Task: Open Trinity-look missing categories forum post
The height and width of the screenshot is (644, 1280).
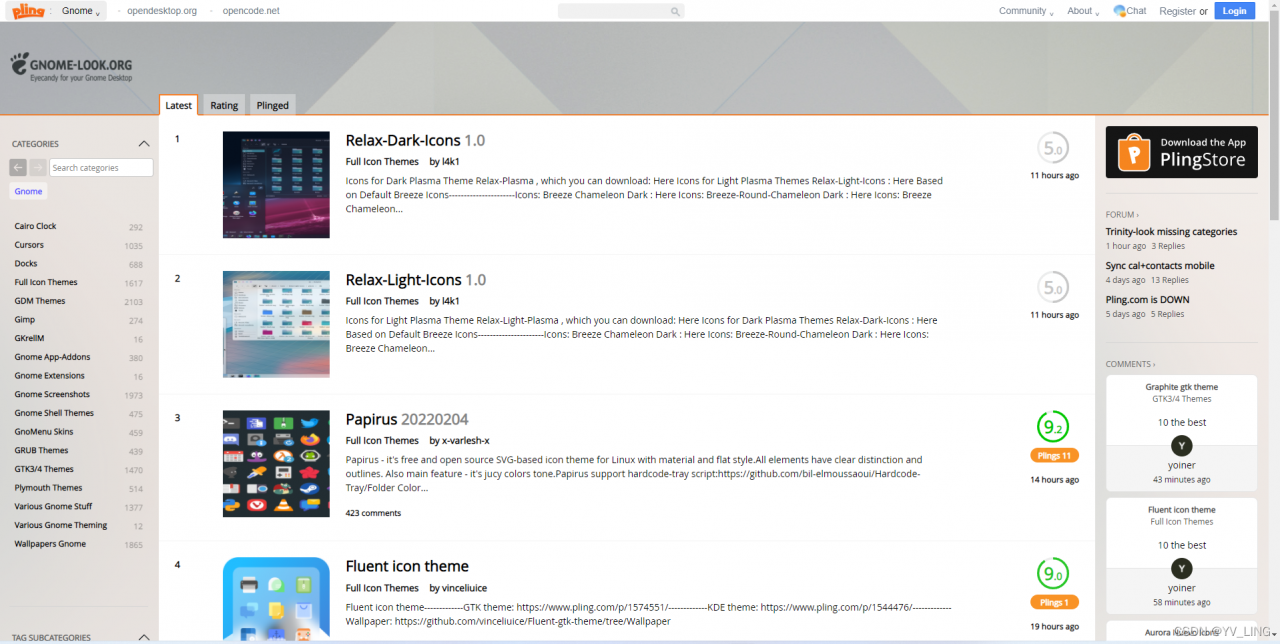Action: (x=1171, y=231)
